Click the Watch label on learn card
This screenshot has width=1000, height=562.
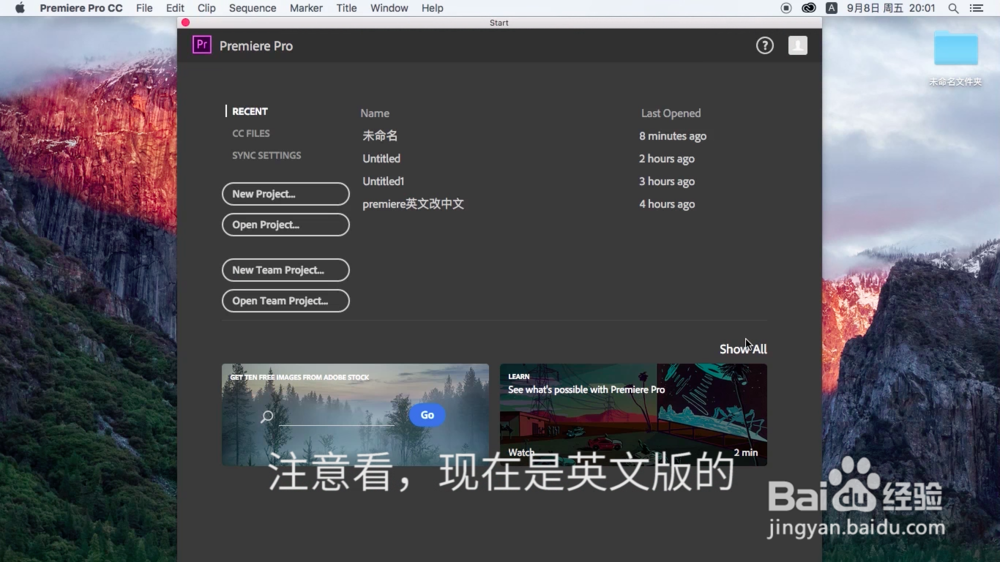pyautogui.click(x=521, y=452)
